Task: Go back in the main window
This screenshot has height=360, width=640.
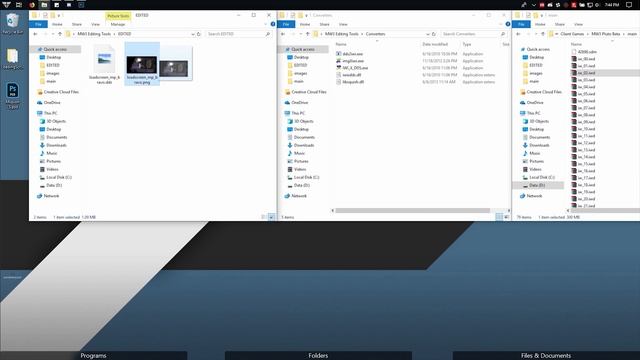Action: pos(518,34)
